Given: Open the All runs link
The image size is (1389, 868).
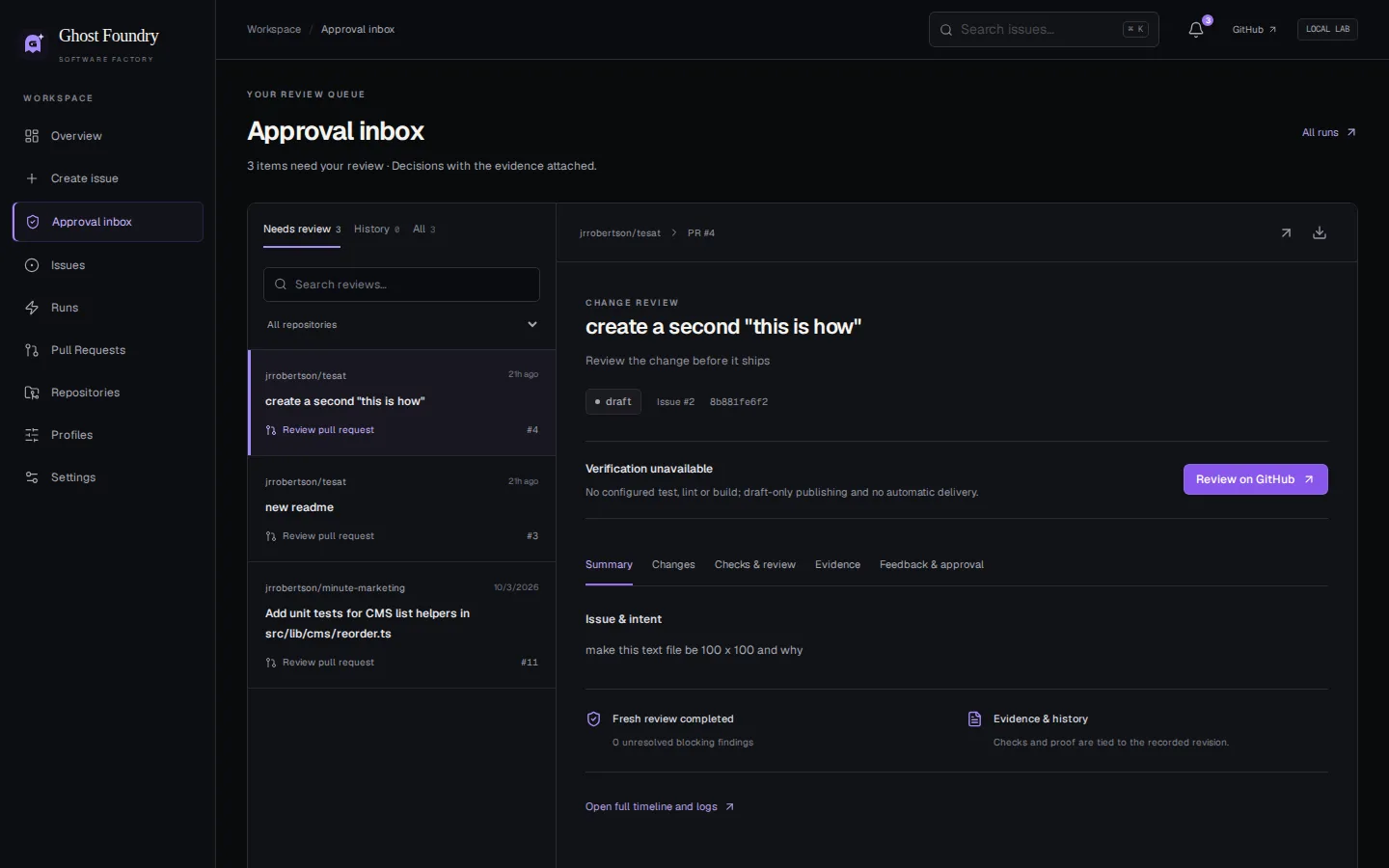Looking at the screenshot, I should [1328, 133].
